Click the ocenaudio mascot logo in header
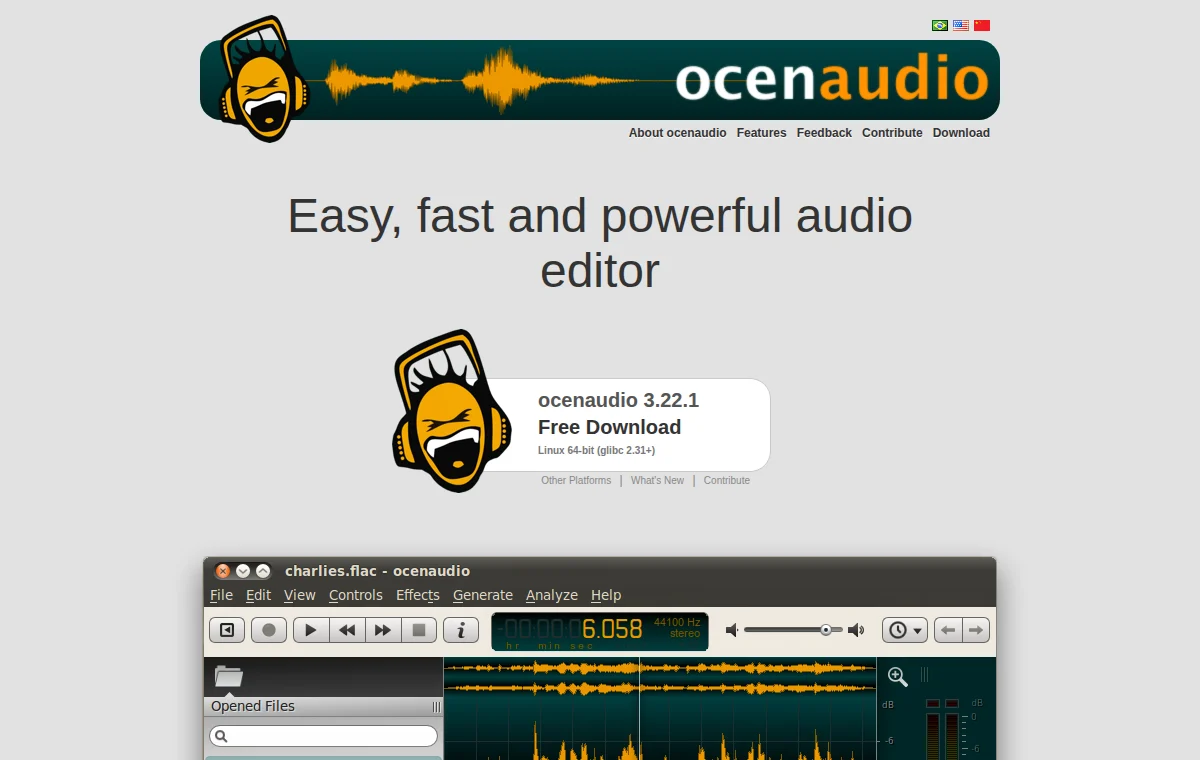The width and height of the screenshot is (1200, 760). point(263,78)
